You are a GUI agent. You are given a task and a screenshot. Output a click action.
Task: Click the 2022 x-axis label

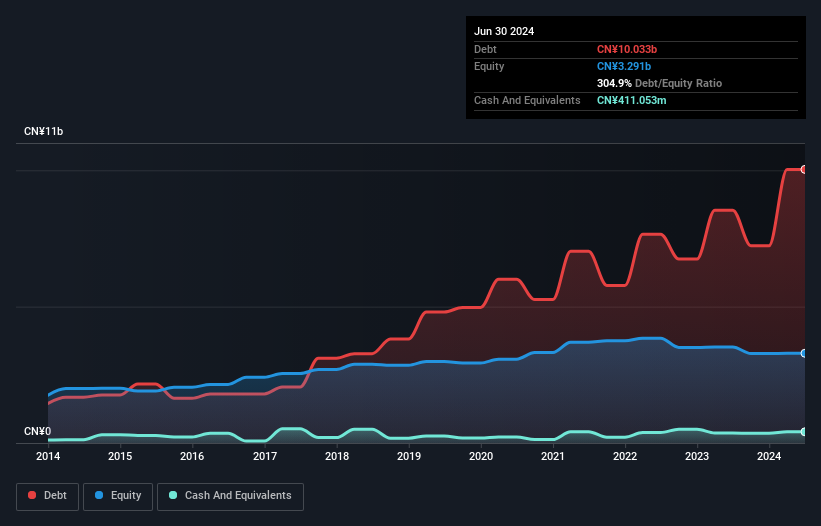point(625,456)
